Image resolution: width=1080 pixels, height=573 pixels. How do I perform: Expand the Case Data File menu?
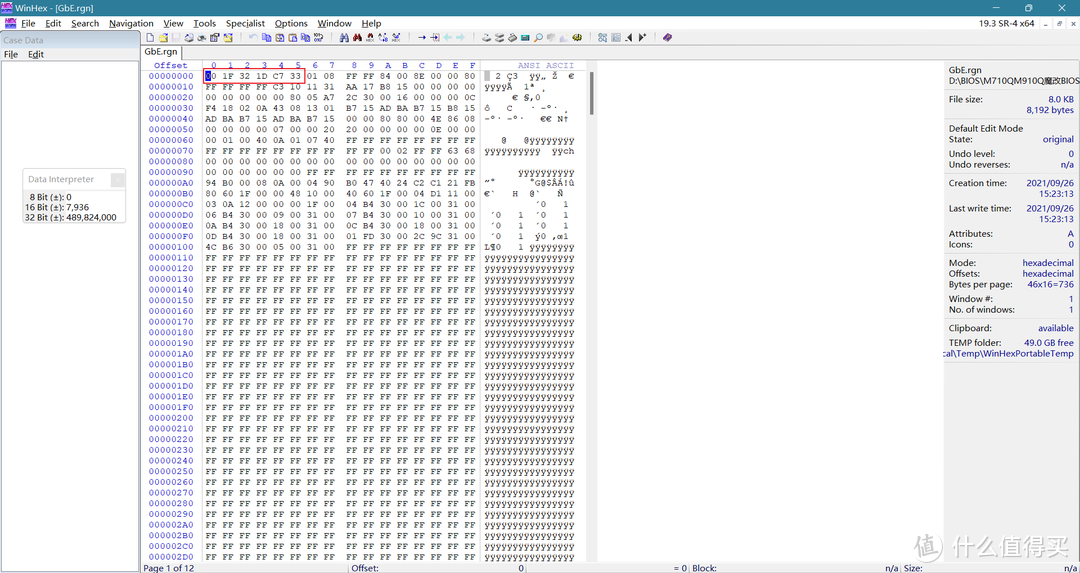(x=11, y=54)
